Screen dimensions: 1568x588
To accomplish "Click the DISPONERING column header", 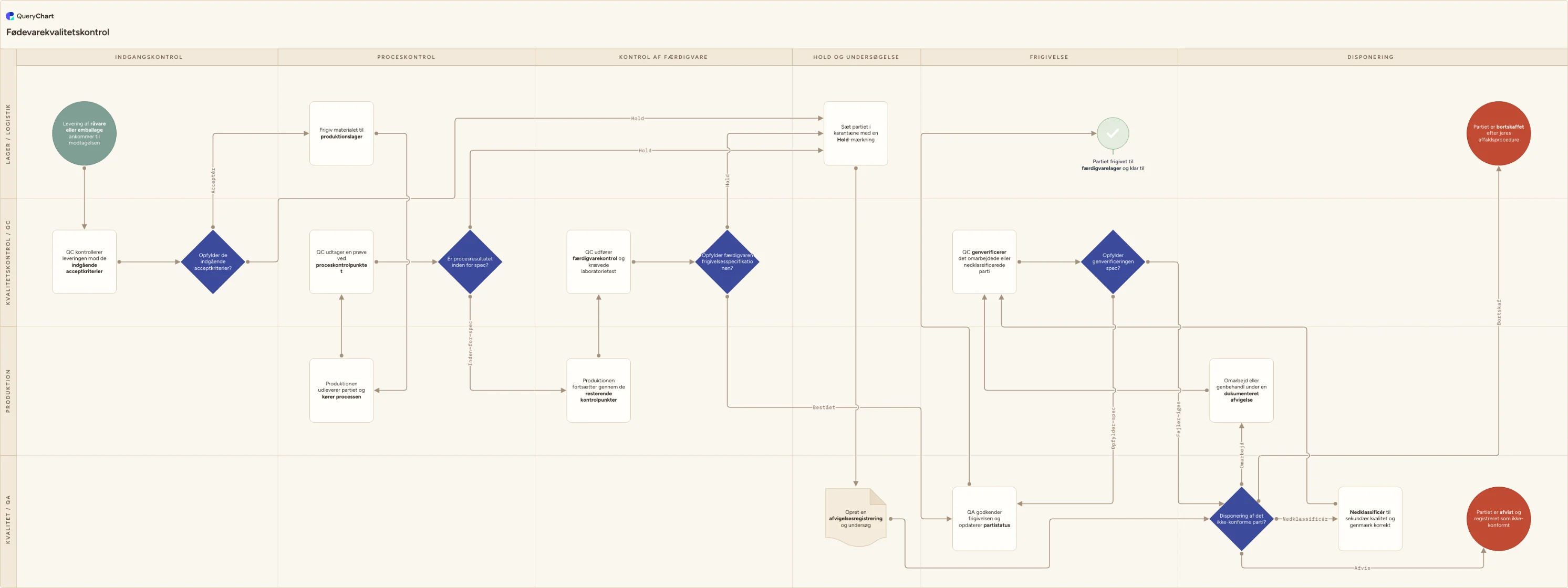I will click(1370, 57).
